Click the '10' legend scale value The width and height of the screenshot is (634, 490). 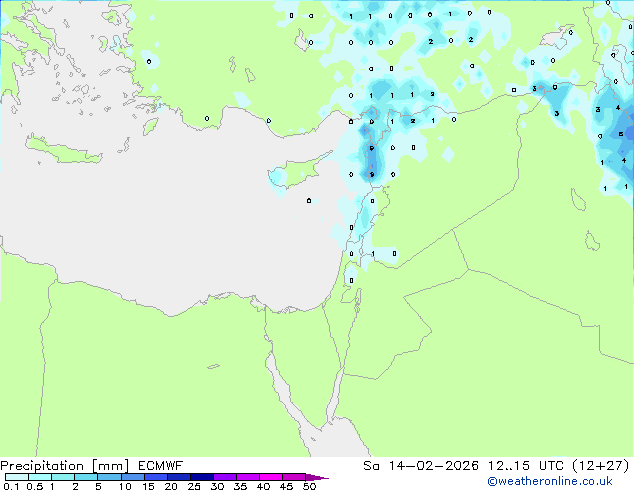pyautogui.click(x=125, y=486)
